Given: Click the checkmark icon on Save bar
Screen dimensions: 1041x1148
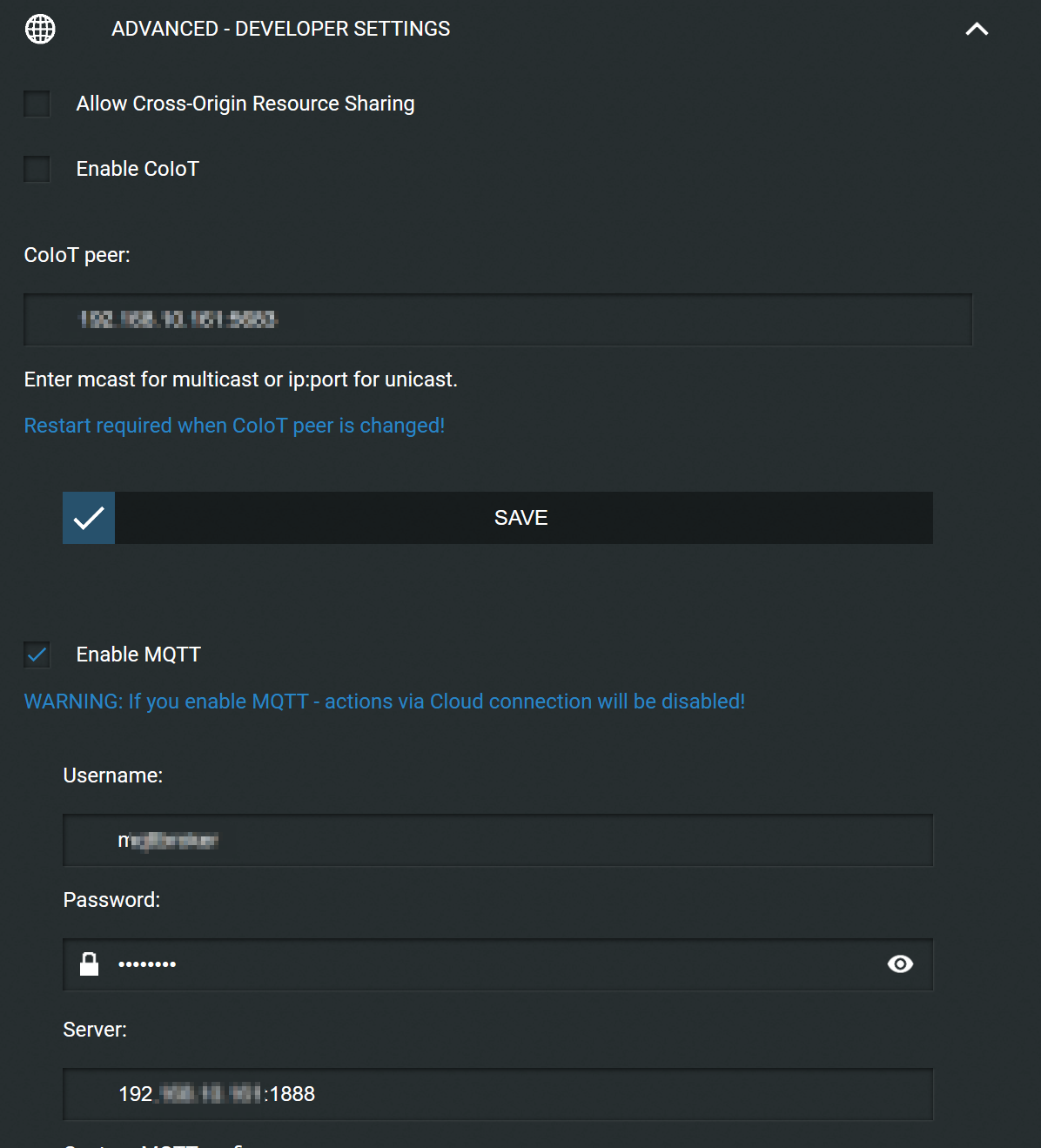Looking at the screenshot, I should click(x=89, y=519).
